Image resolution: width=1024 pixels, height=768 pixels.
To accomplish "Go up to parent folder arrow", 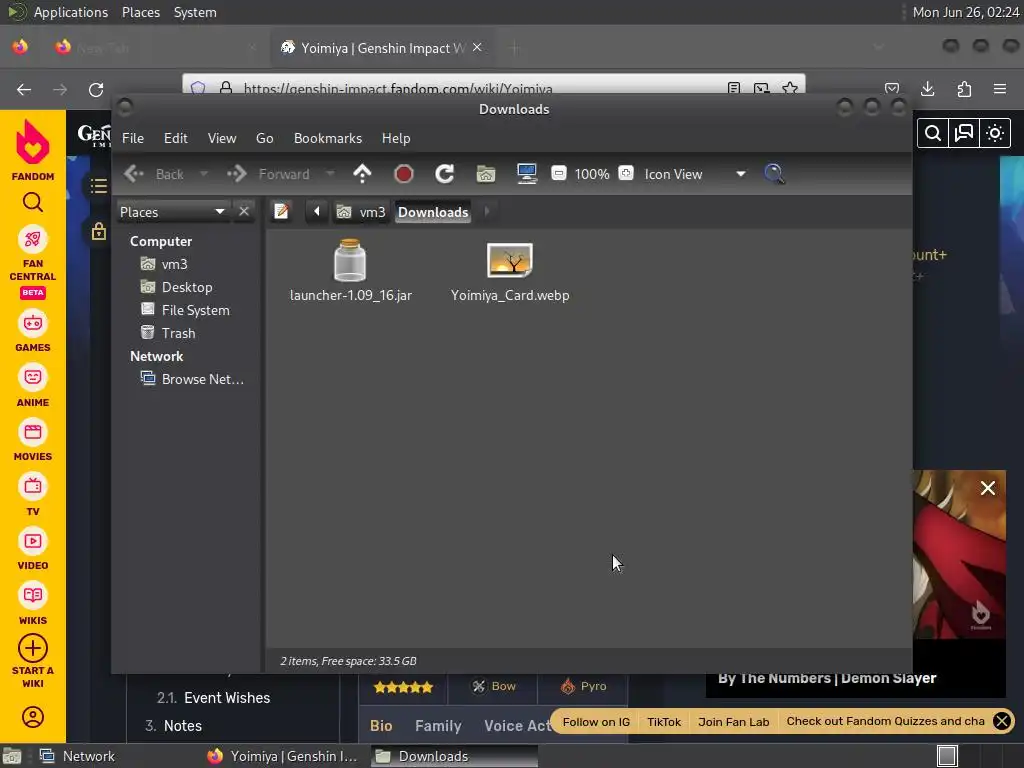I will tap(362, 174).
